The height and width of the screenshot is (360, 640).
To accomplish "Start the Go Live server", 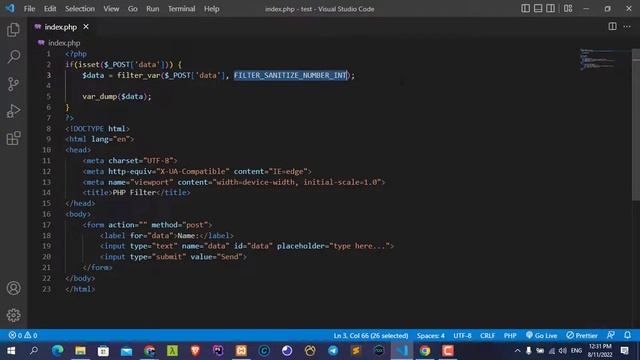I will click(541, 336).
